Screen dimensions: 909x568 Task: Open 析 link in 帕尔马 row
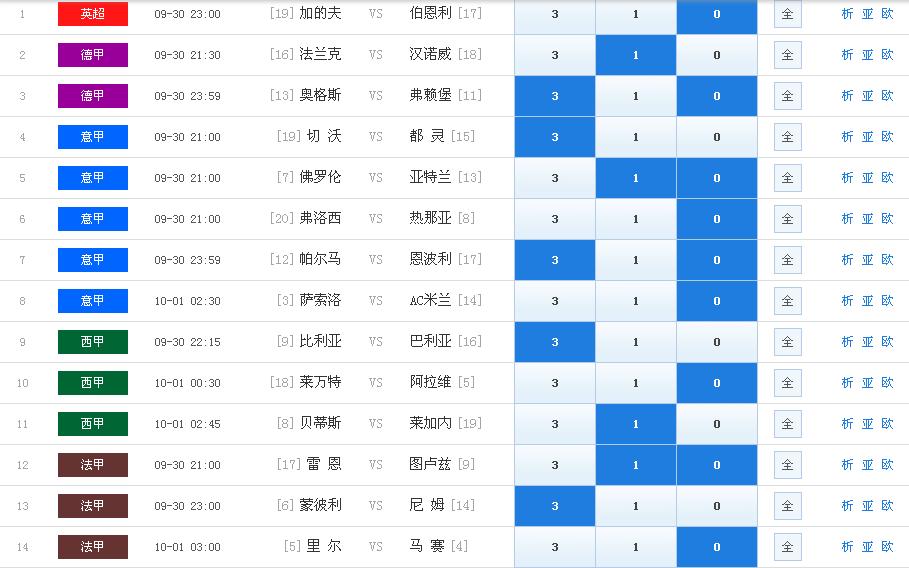click(847, 260)
